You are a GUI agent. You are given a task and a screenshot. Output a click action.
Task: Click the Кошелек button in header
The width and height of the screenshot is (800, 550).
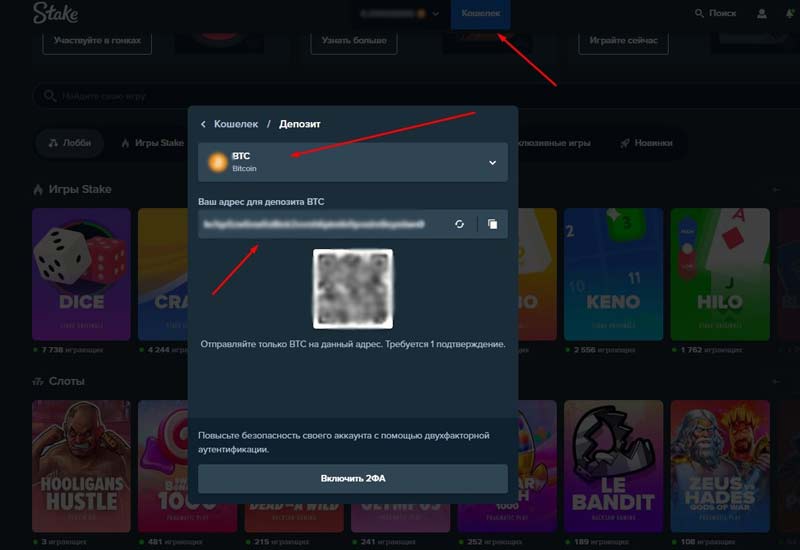pyautogui.click(x=481, y=13)
